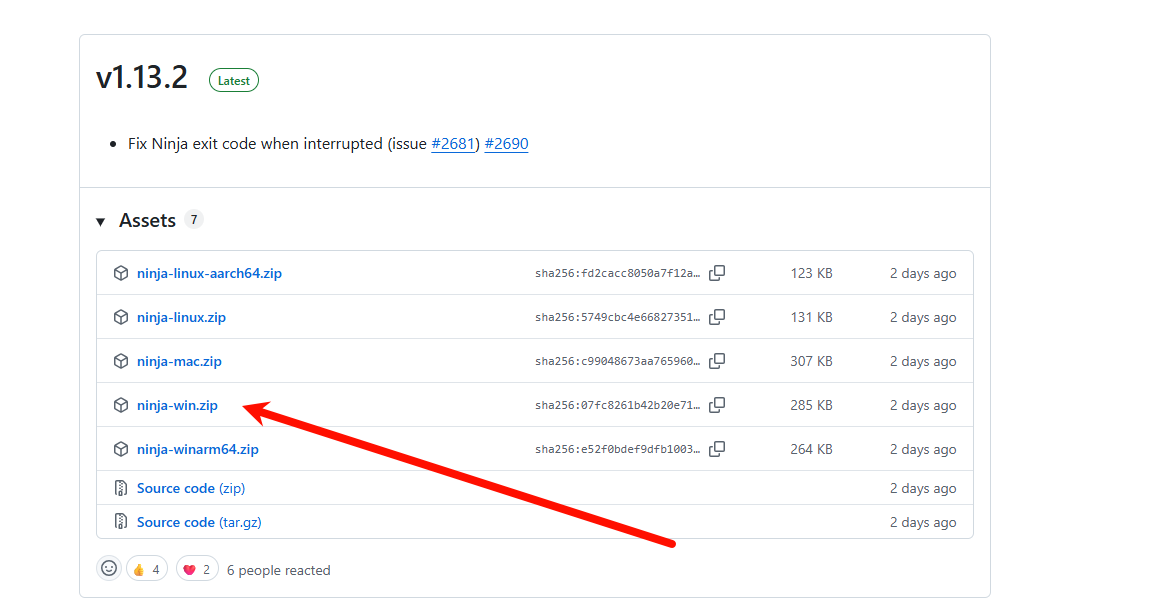This screenshot has height=614, width=1158.
Task: Collapse the Assets section triangle
Action: click(100, 222)
